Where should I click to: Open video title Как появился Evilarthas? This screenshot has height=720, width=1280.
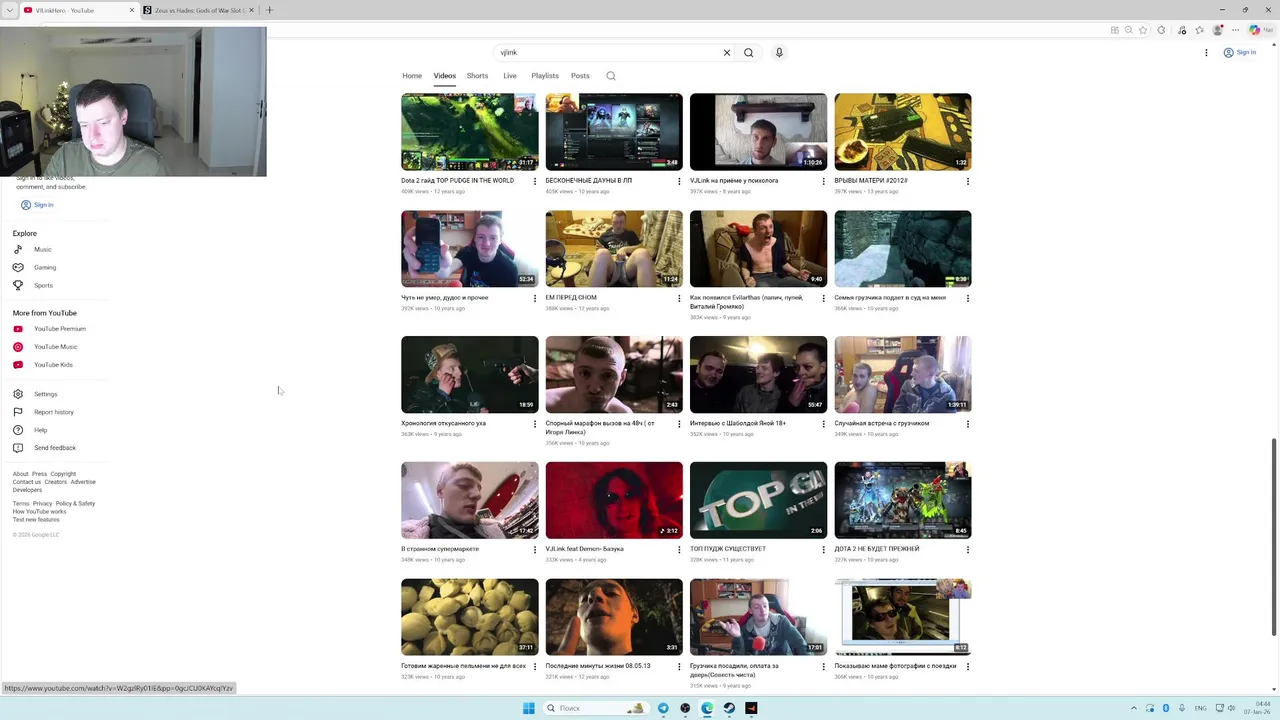[x=748, y=301]
